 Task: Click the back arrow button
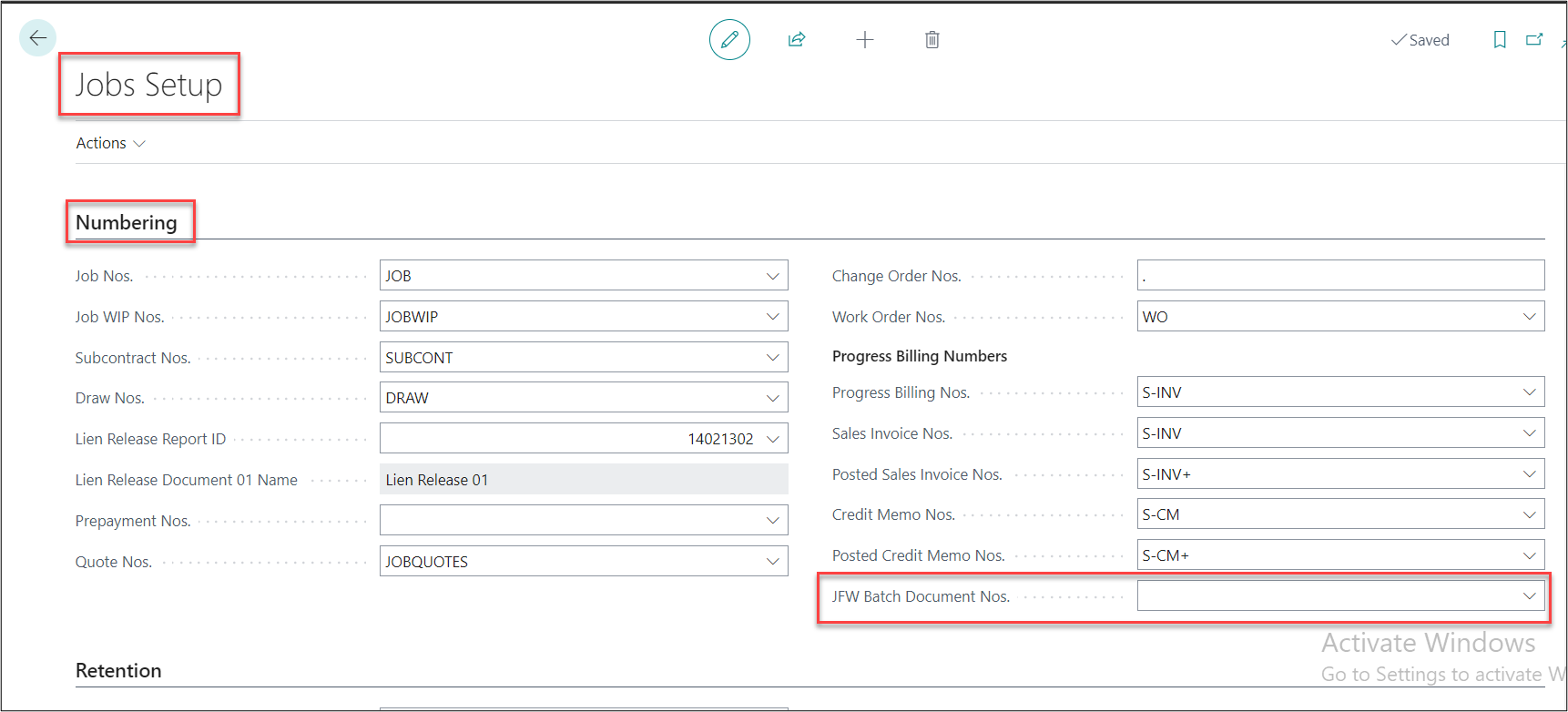pyautogui.click(x=37, y=38)
